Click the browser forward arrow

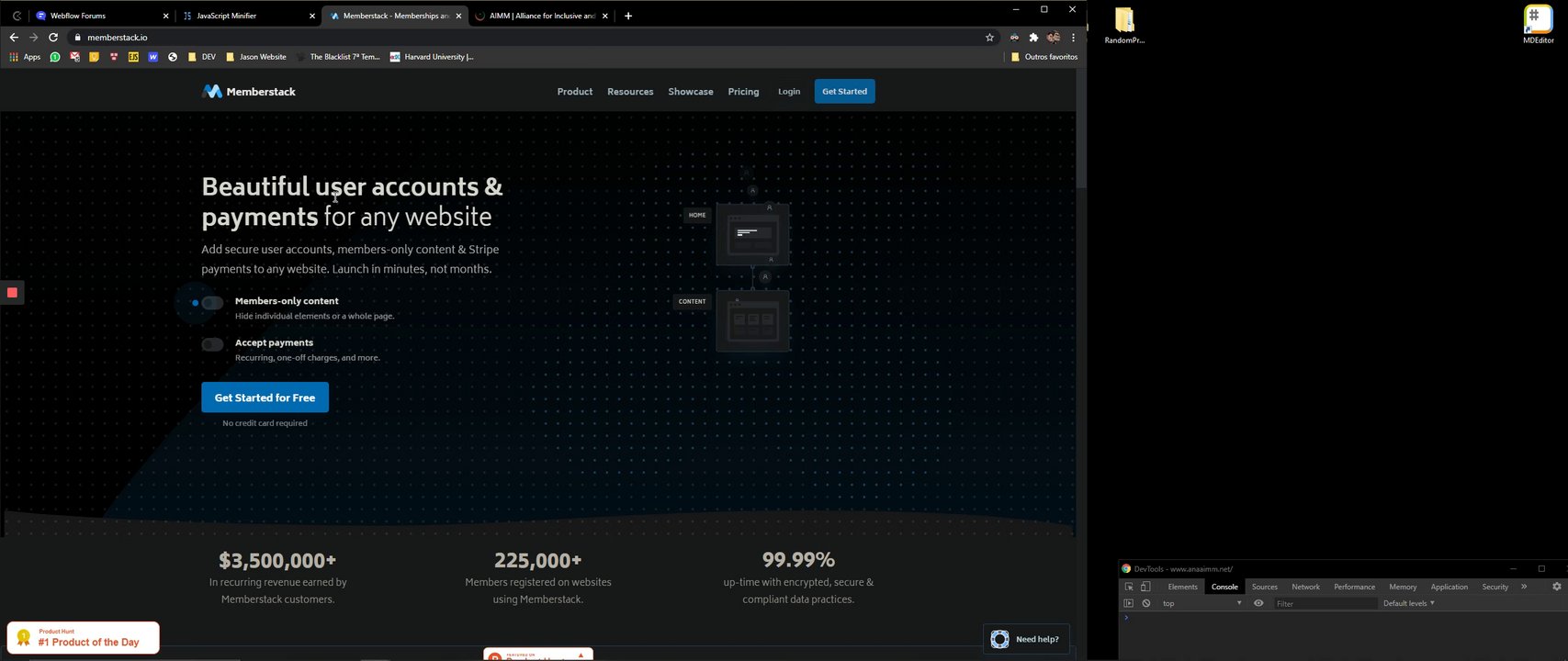click(x=33, y=38)
